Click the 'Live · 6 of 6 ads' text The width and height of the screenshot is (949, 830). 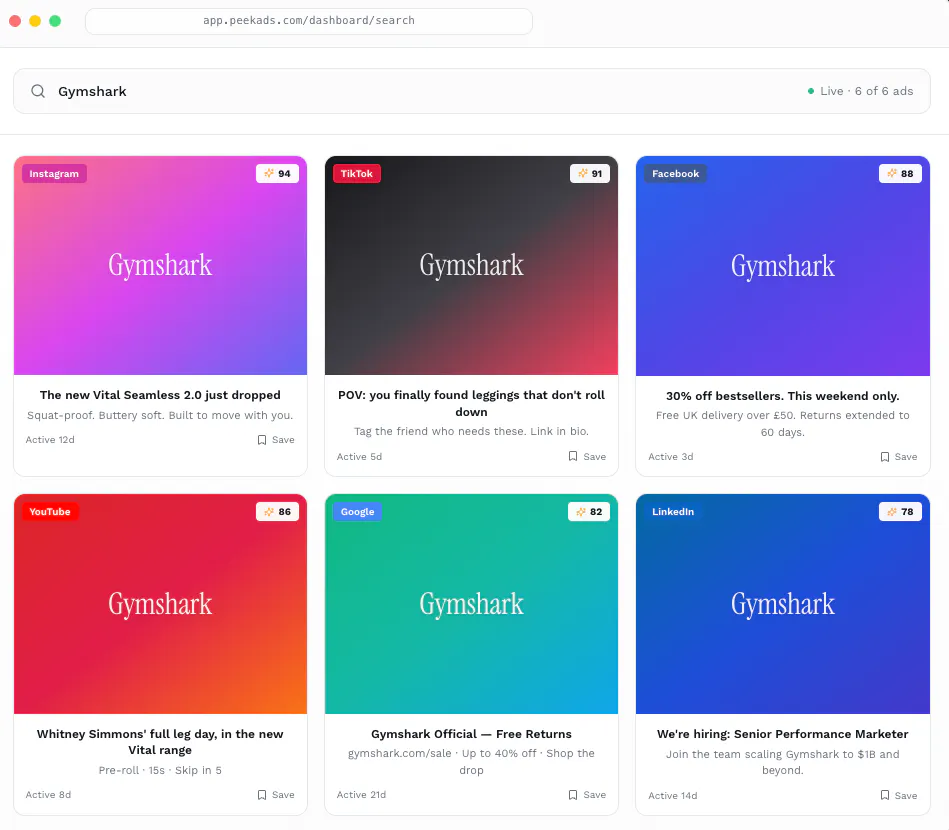point(866,91)
